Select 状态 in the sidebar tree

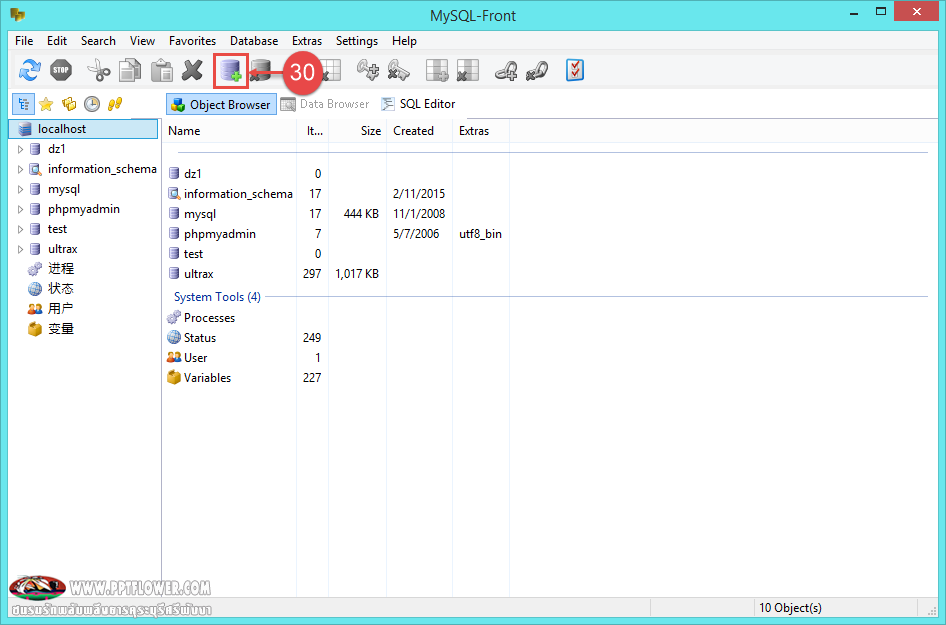coord(61,289)
